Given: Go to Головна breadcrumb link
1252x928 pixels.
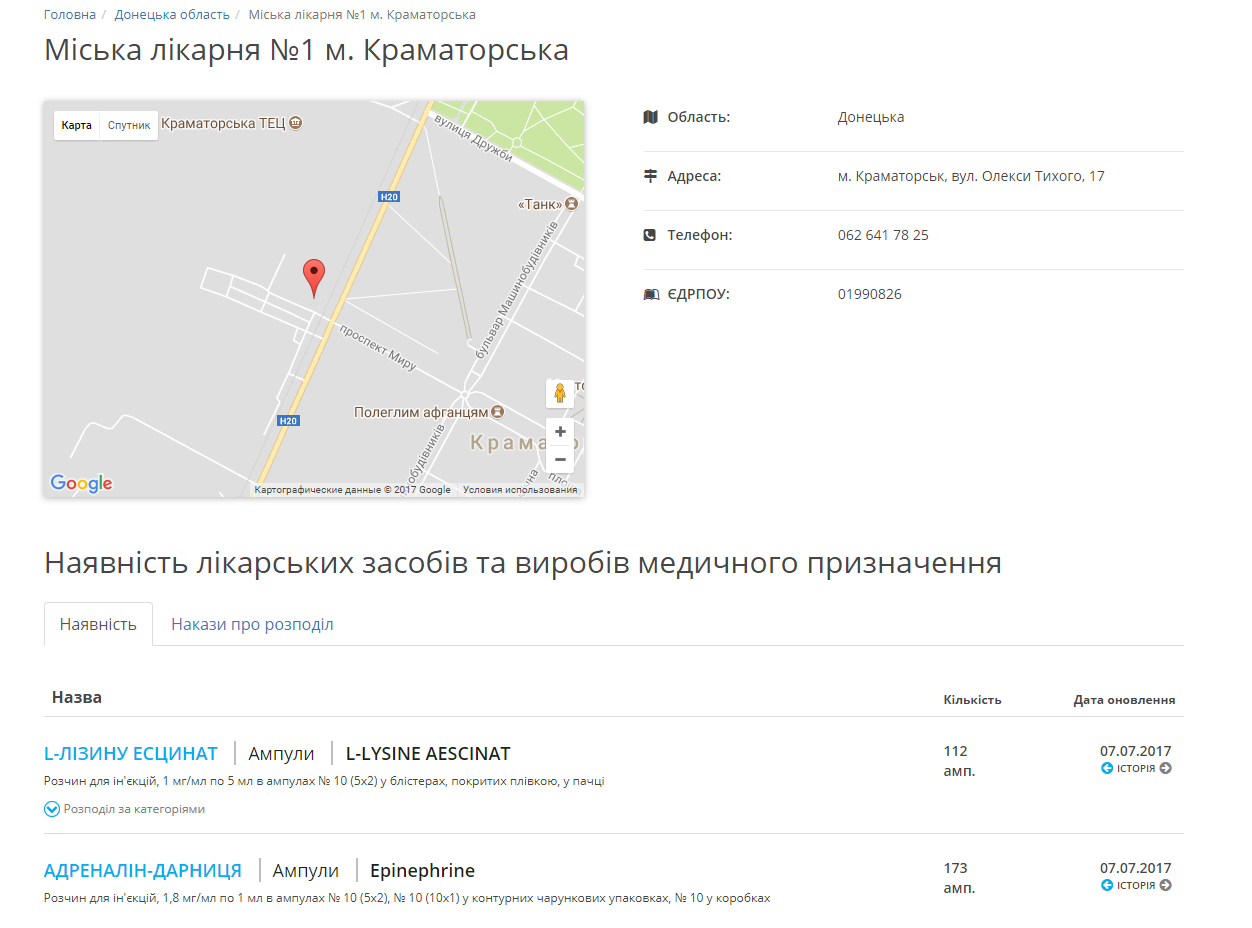Looking at the screenshot, I should coord(70,15).
